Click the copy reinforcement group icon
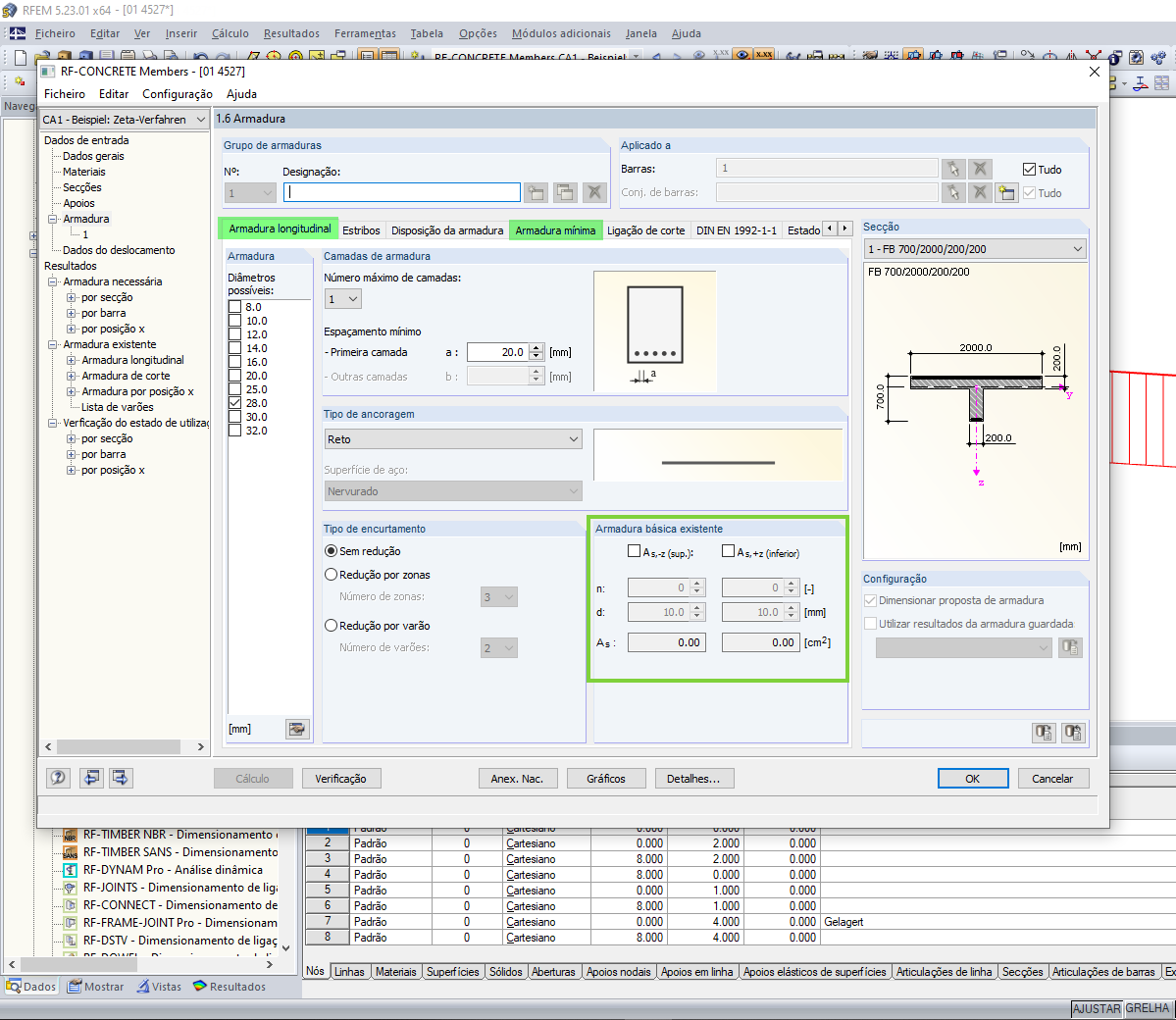The width and height of the screenshot is (1176, 1020). coord(565,193)
